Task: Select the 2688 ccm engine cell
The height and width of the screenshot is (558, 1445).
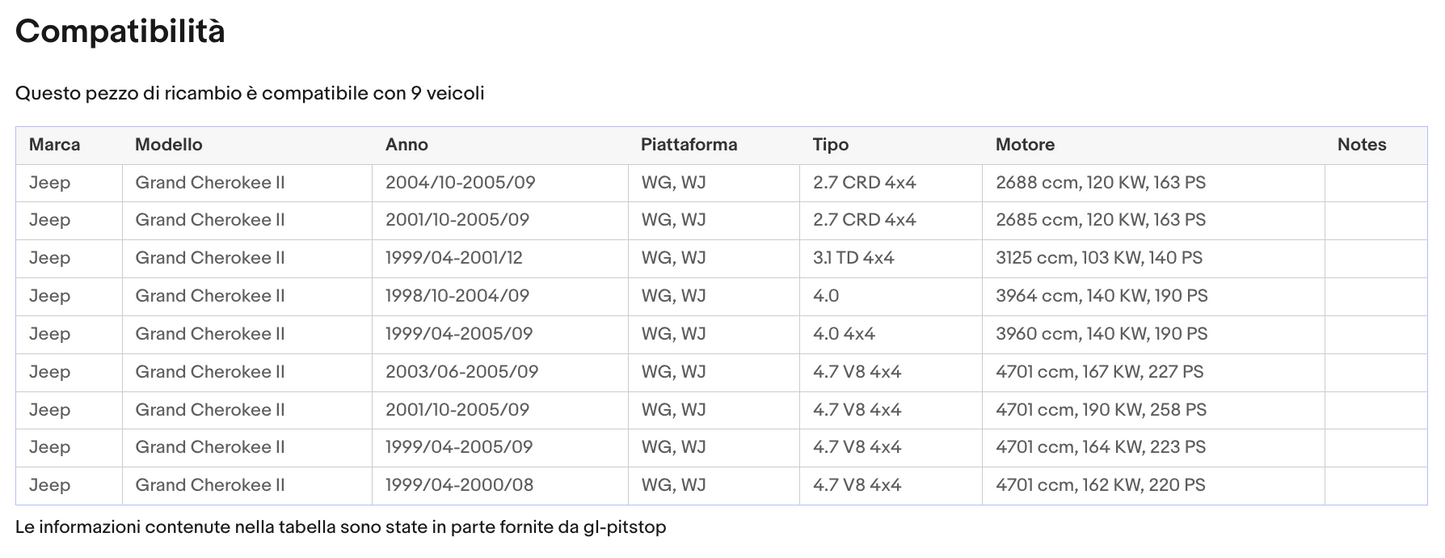Action: point(1100,183)
